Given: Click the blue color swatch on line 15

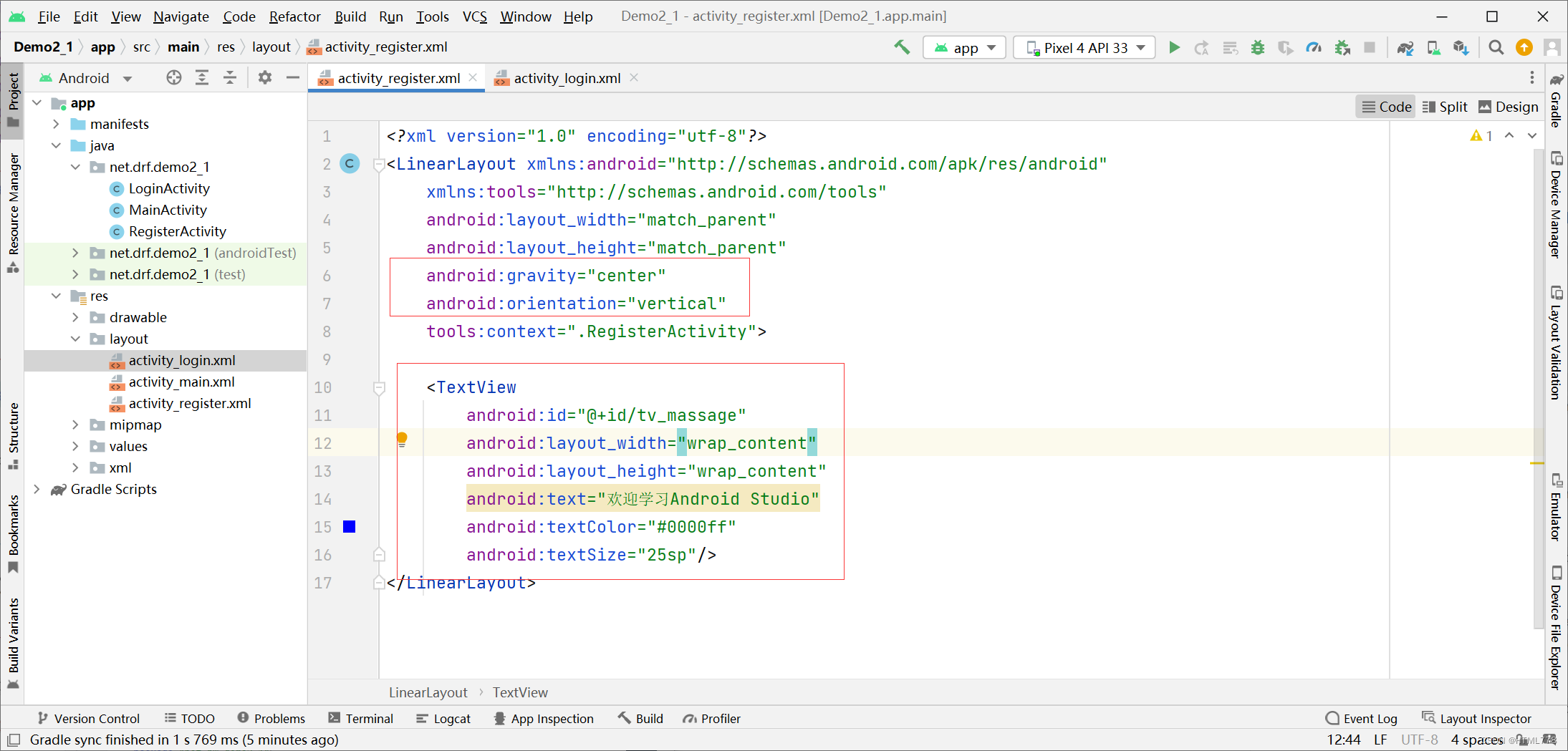Looking at the screenshot, I should tap(350, 527).
